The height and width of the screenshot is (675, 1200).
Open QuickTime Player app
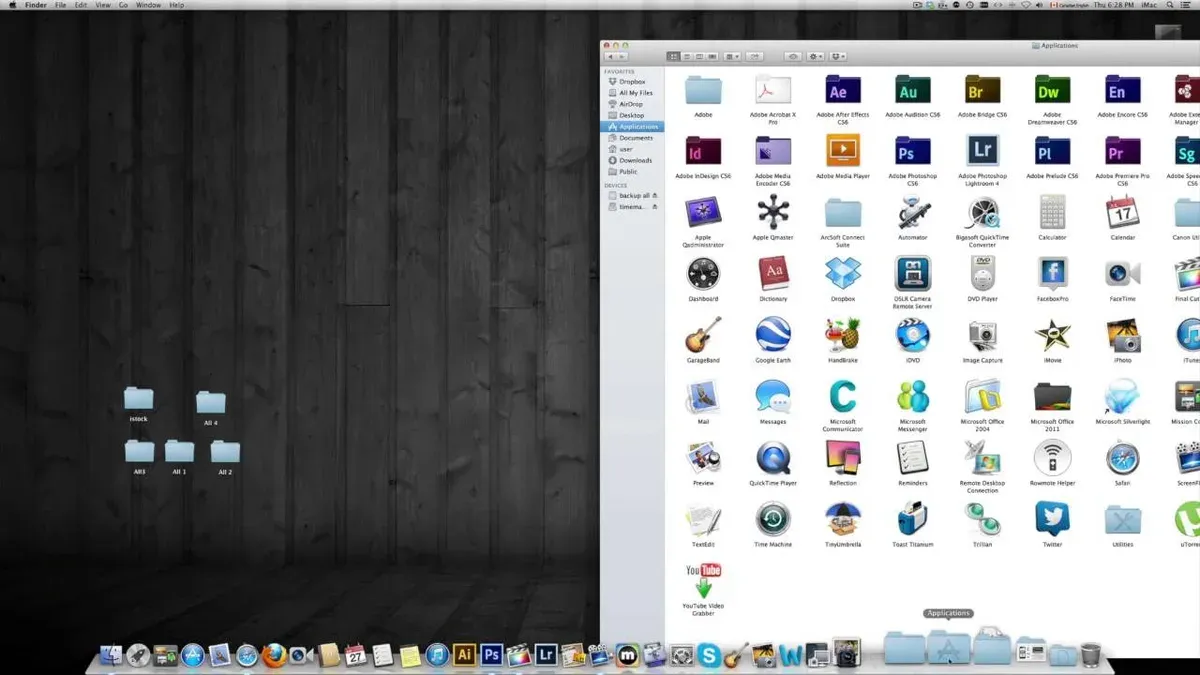[773, 458]
